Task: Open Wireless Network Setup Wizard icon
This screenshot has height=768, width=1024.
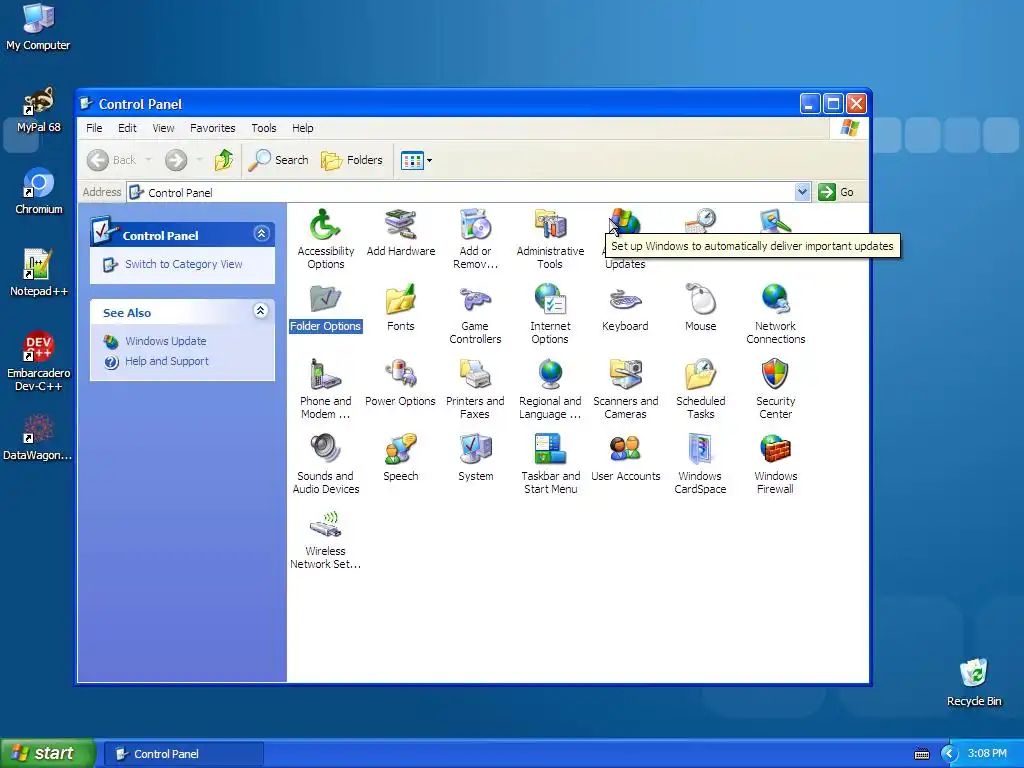Action: point(325,526)
